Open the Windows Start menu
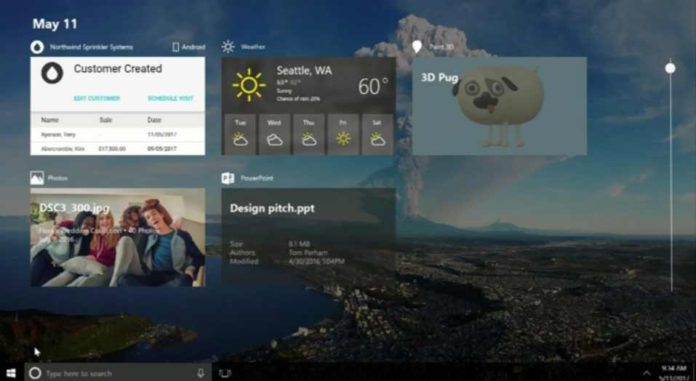This screenshot has height=381, width=696. pyautogui.click(x=10, y=373)
